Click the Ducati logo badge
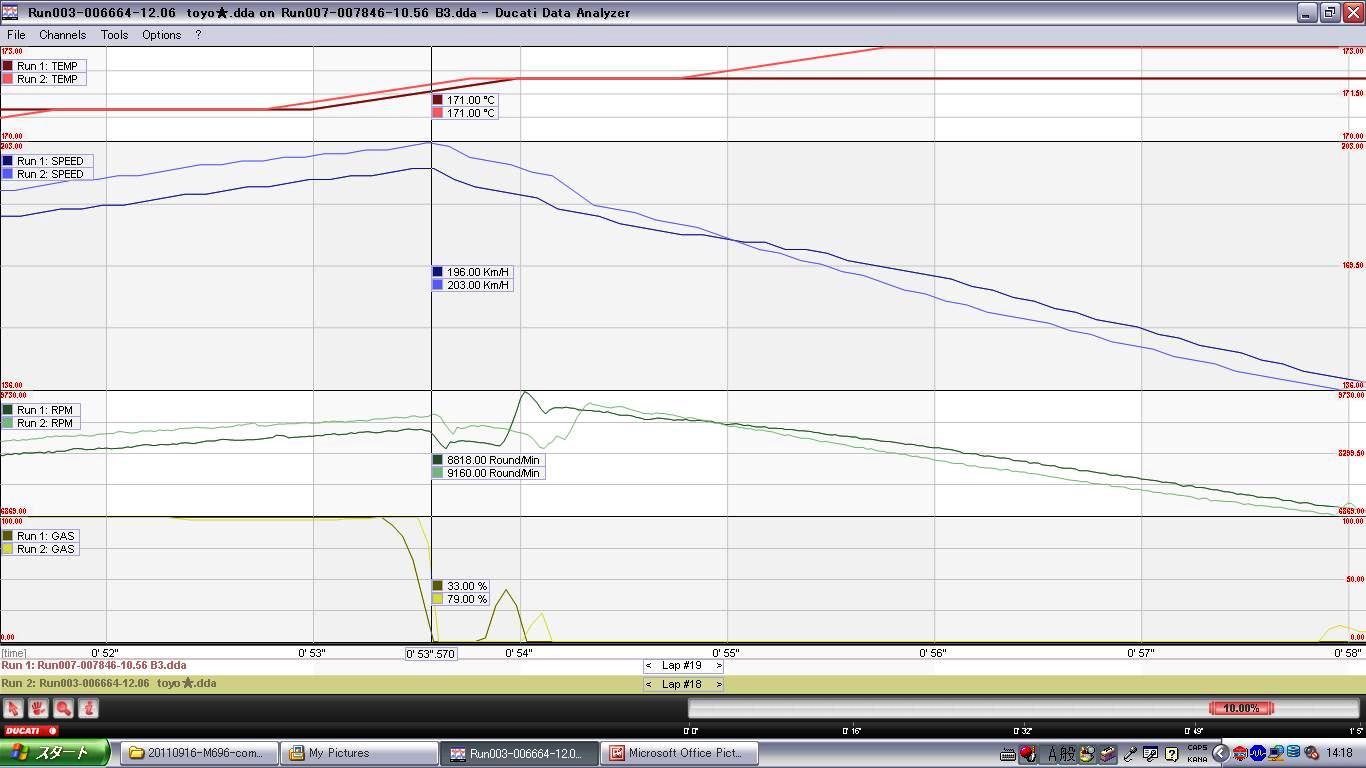 [x=29, y=731]
